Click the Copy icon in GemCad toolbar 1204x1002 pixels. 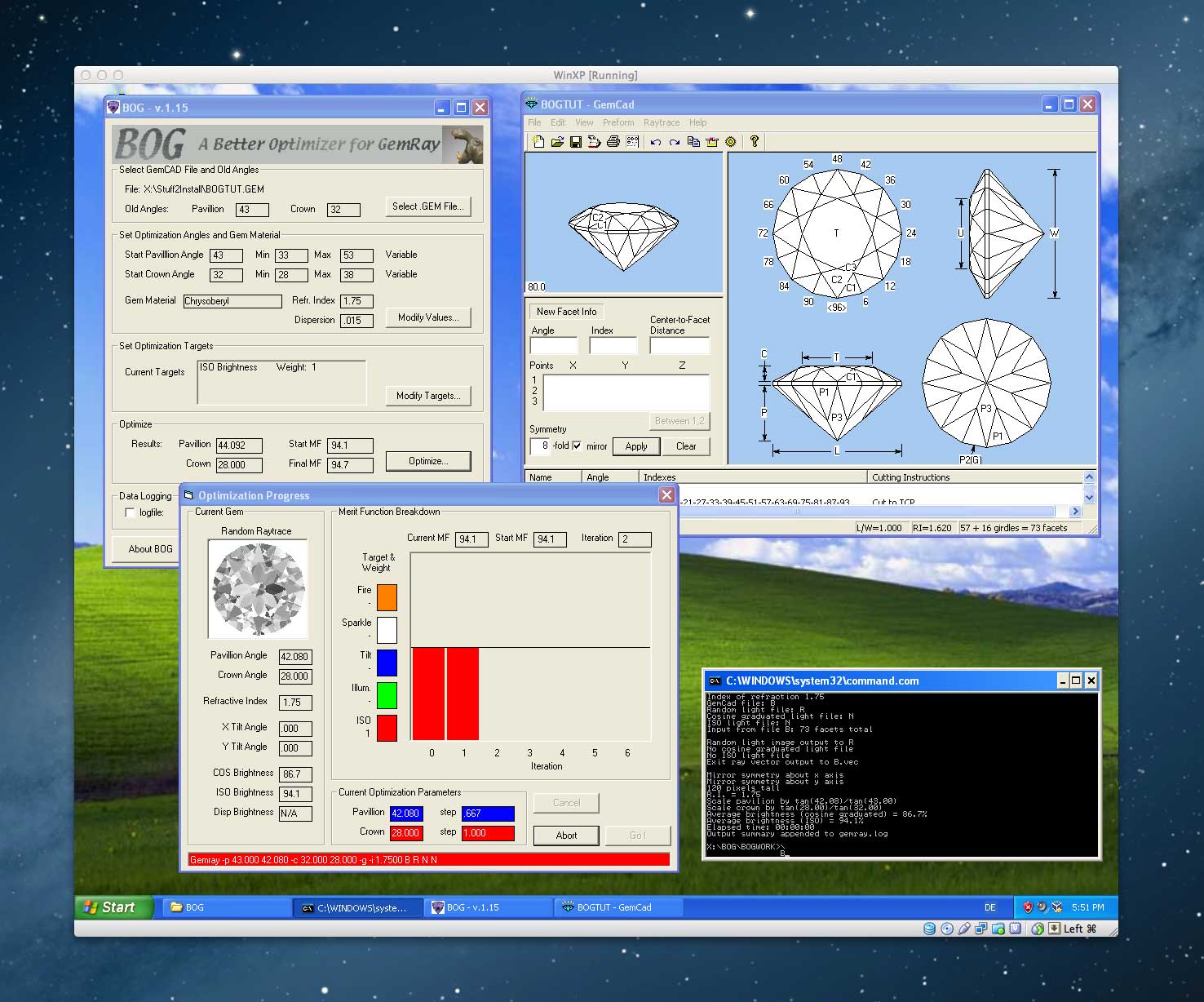coord(693,142)
